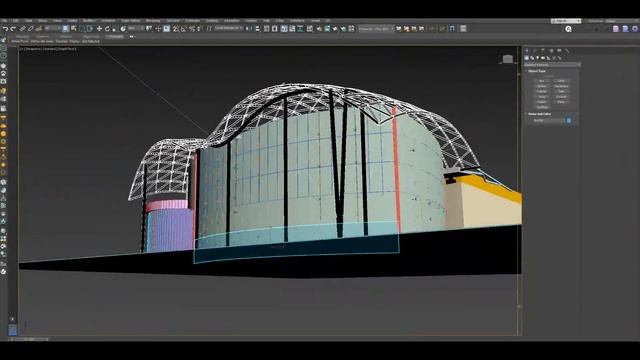
Task: Click the Cylinder primitive button
Action: (x=542, y=91)
